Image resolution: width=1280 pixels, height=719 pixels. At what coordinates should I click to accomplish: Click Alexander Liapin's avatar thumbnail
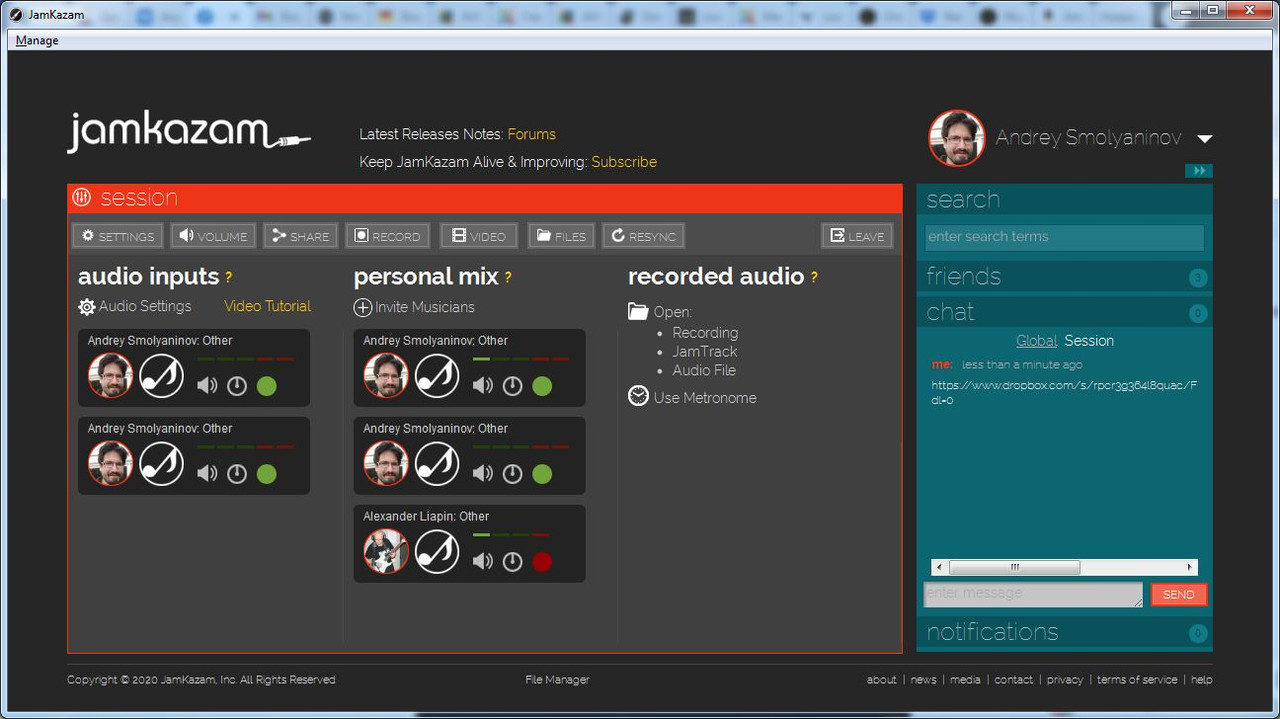click(x=386, y=552)
